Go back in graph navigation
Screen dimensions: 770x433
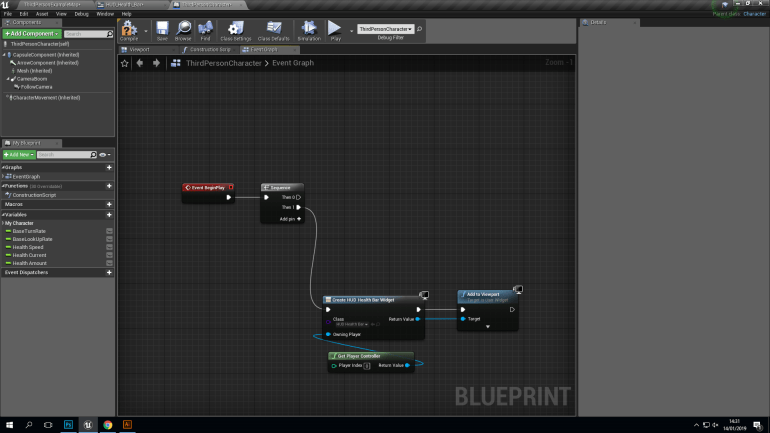click(140, 63)
